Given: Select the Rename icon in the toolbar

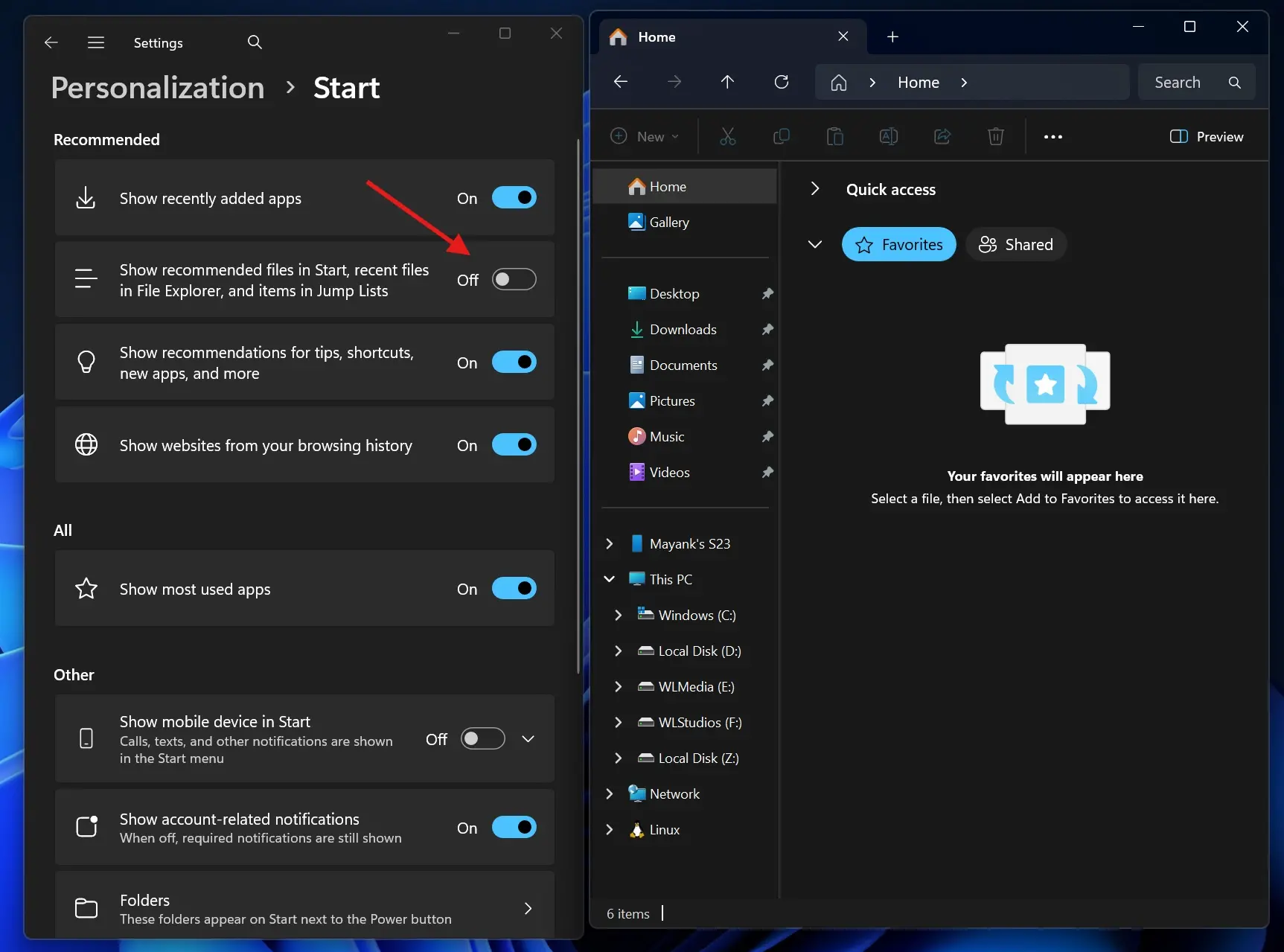Looking at the screenshot, I should (887, 136).
